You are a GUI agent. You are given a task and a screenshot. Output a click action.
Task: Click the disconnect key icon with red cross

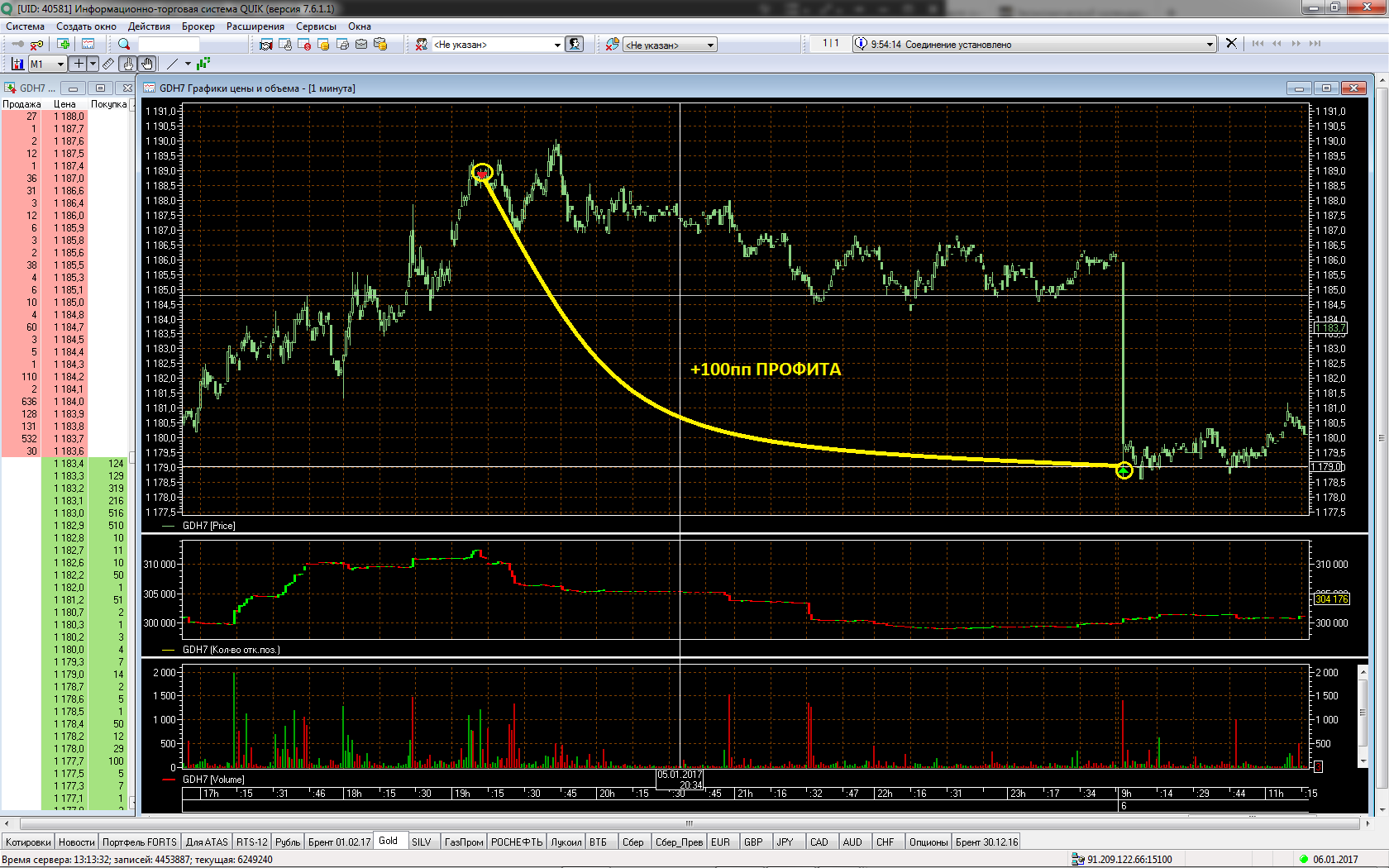pyautogui.click(x=36, y=44)
